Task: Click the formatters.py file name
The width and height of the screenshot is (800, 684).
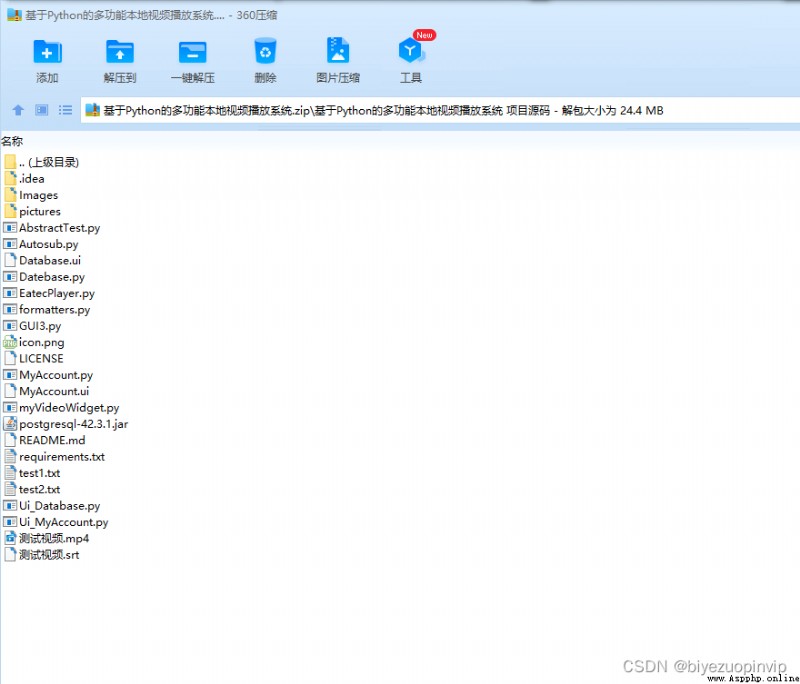Action: 55,310
